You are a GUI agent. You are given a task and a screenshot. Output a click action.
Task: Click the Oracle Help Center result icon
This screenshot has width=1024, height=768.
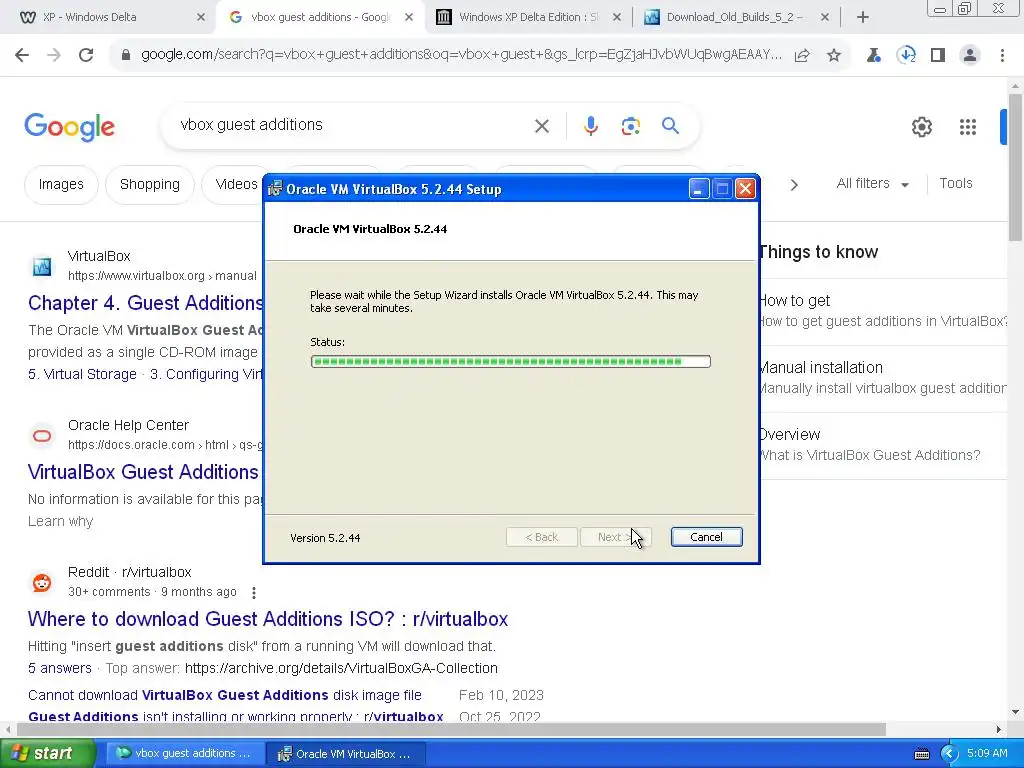tap(42, 436)
